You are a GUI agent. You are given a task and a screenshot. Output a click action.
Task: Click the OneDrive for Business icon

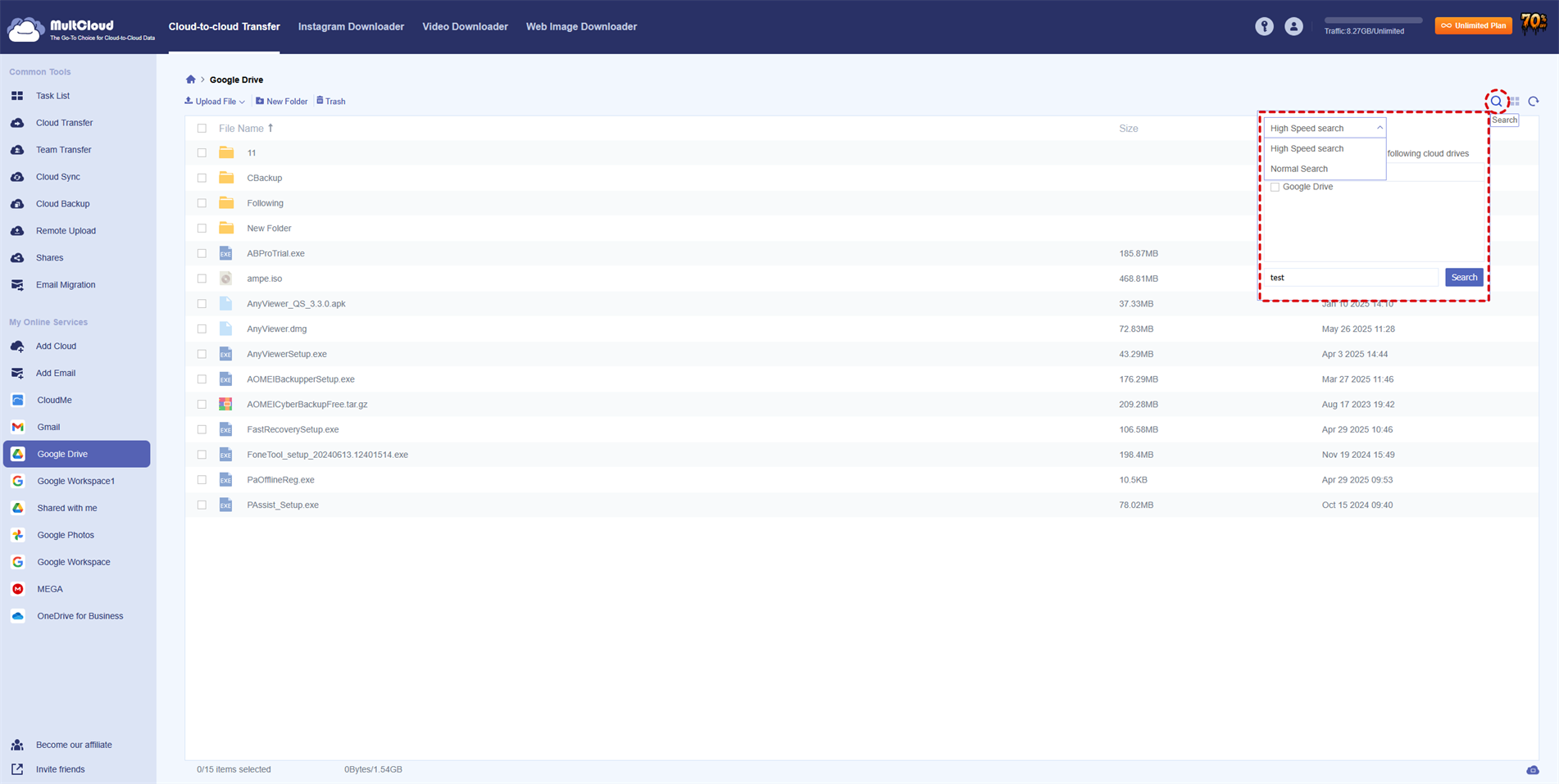click(18, 616)
